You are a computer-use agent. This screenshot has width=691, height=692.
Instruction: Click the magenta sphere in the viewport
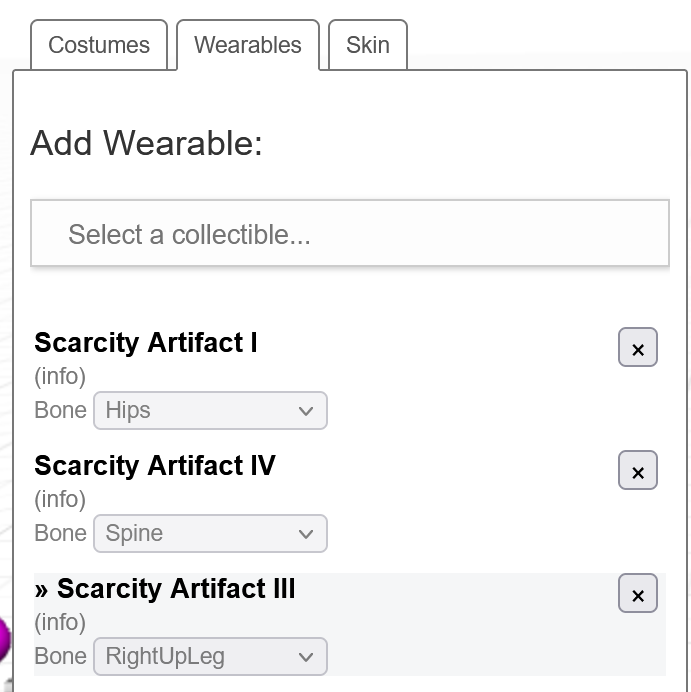coord(4,639)
